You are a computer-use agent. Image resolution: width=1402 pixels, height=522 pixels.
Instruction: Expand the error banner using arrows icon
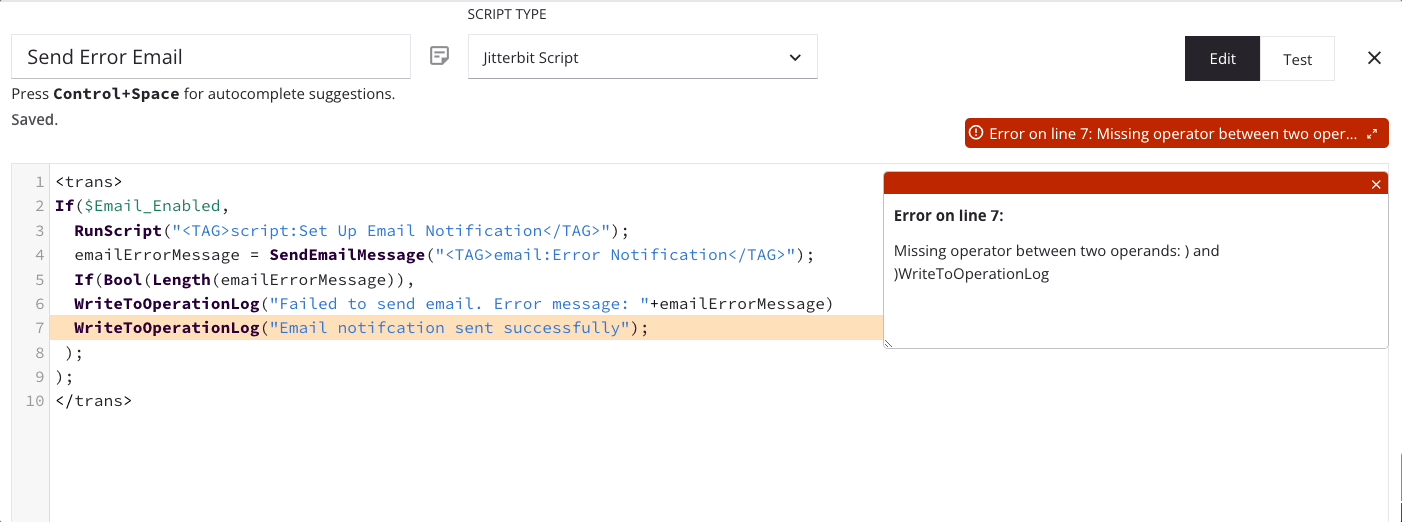[x=1372, y=133]
